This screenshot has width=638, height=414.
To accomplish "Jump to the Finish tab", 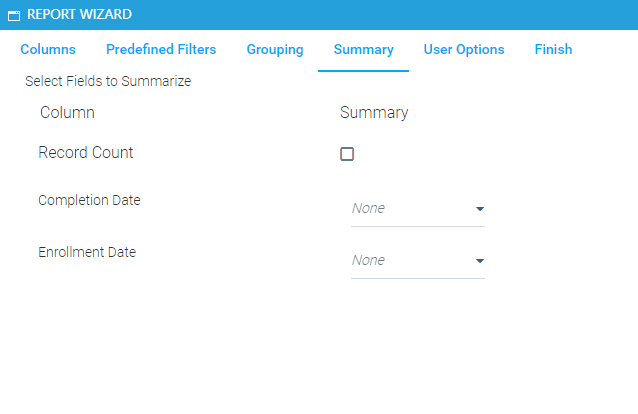I will (x=553, y=49).
